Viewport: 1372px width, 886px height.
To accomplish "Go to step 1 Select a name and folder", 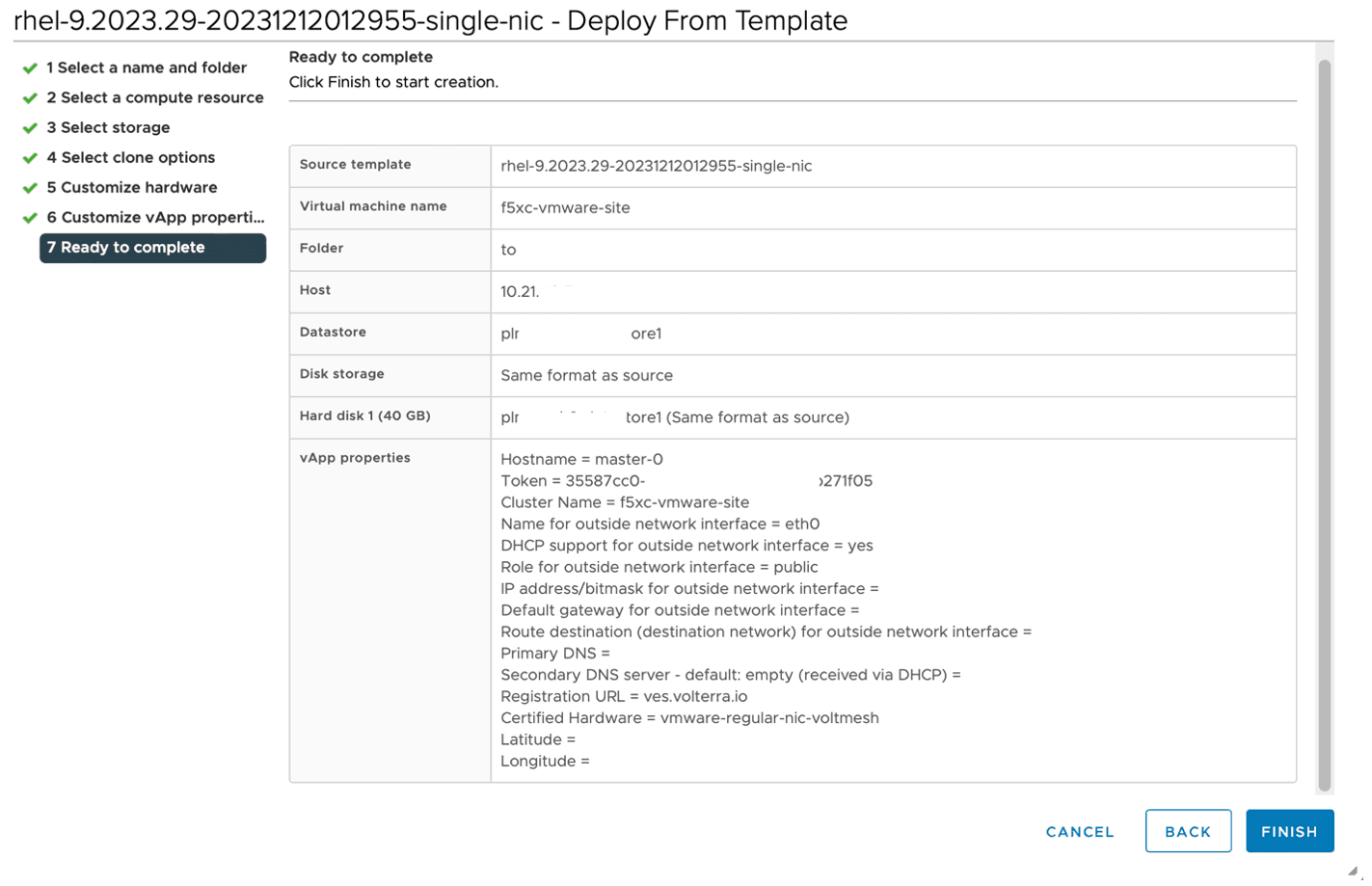I will pos(147,67).
